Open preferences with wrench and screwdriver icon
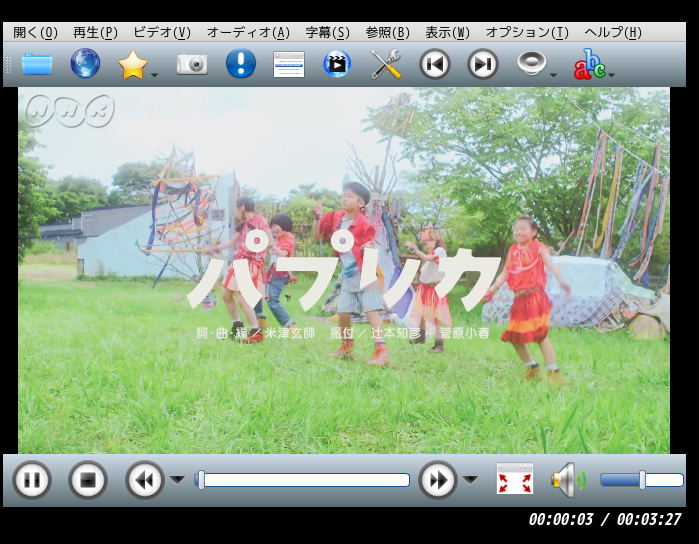 tap(386, 64)
